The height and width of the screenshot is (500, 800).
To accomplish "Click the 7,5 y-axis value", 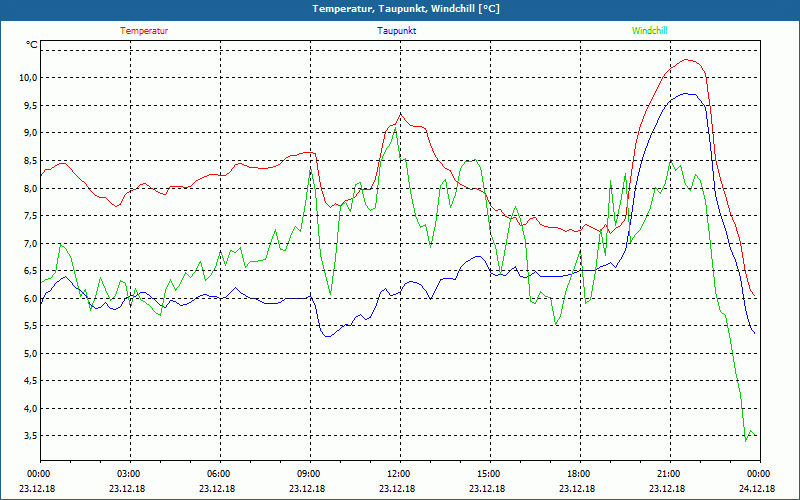I will pyautogui.click(x=30, y=216).
